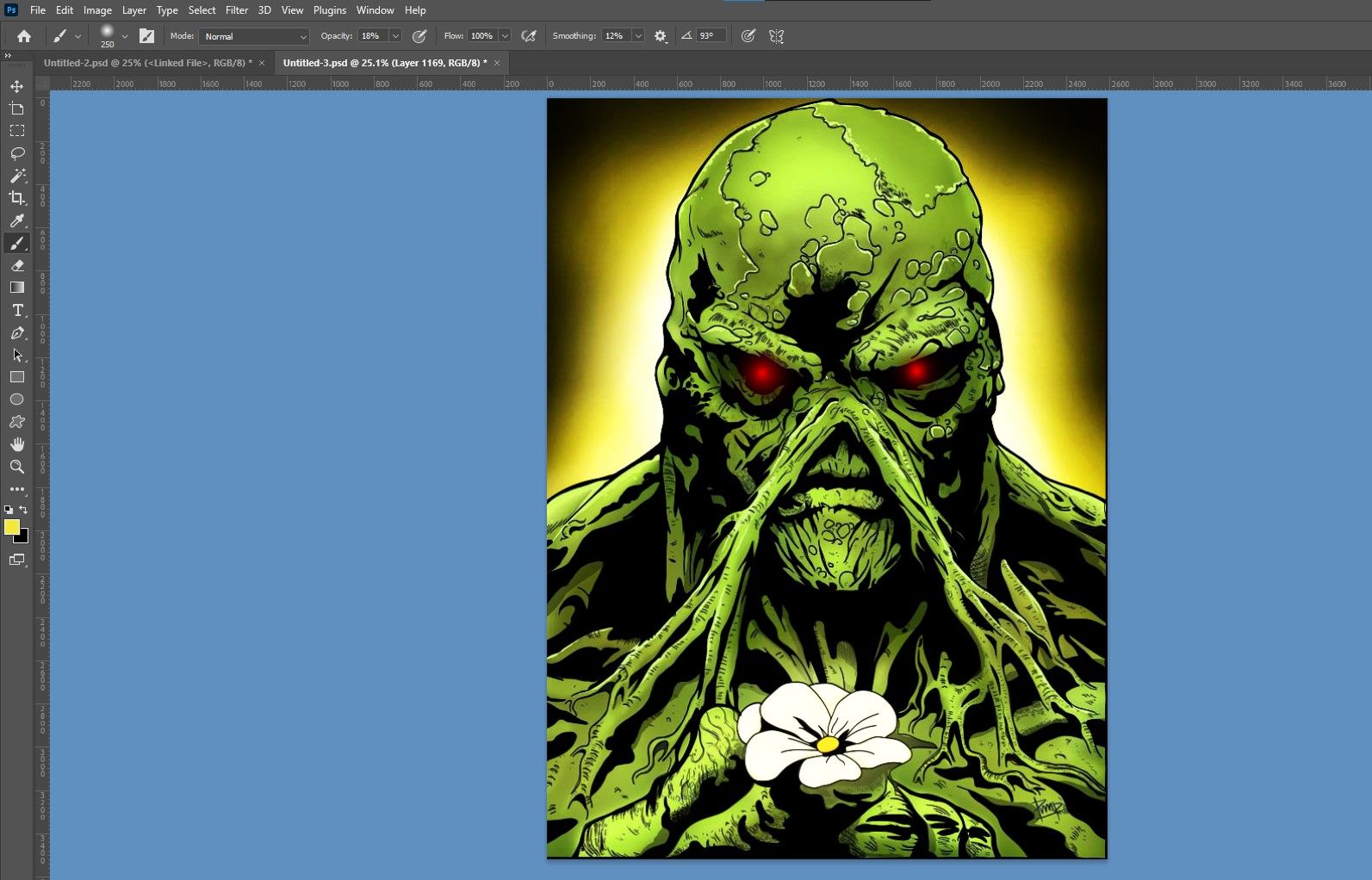The width and height of the screenshot is (1372, 880).
Task: Open the Image menu
Action: pos(97,10)
